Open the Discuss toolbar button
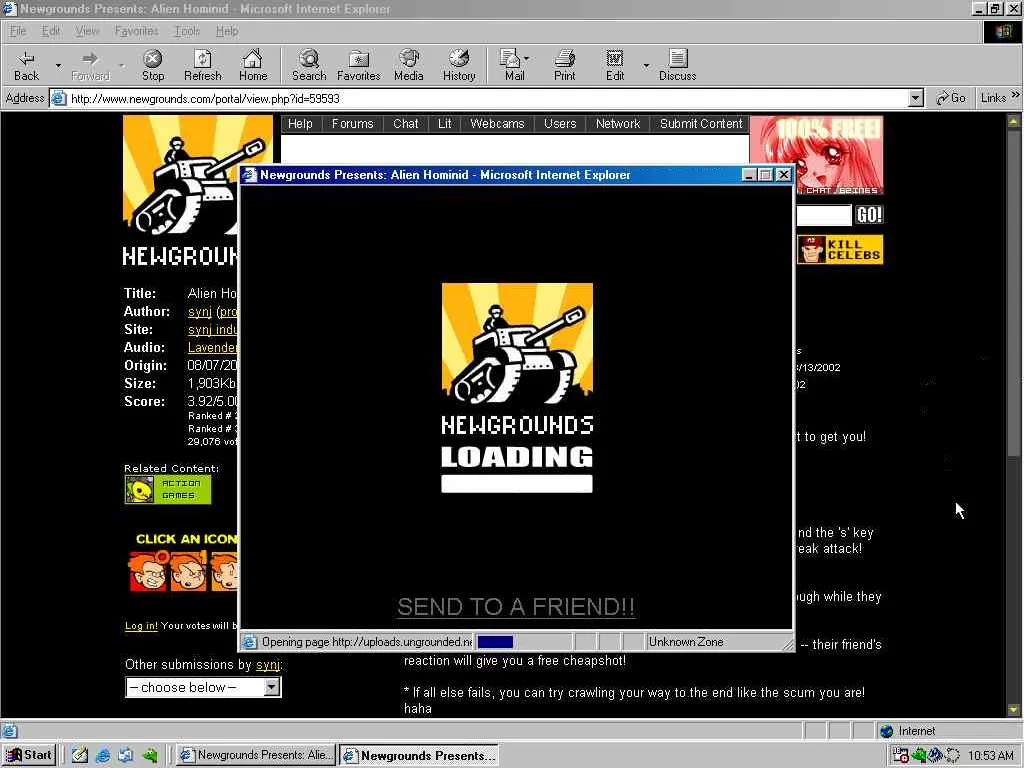 [677, 65]
